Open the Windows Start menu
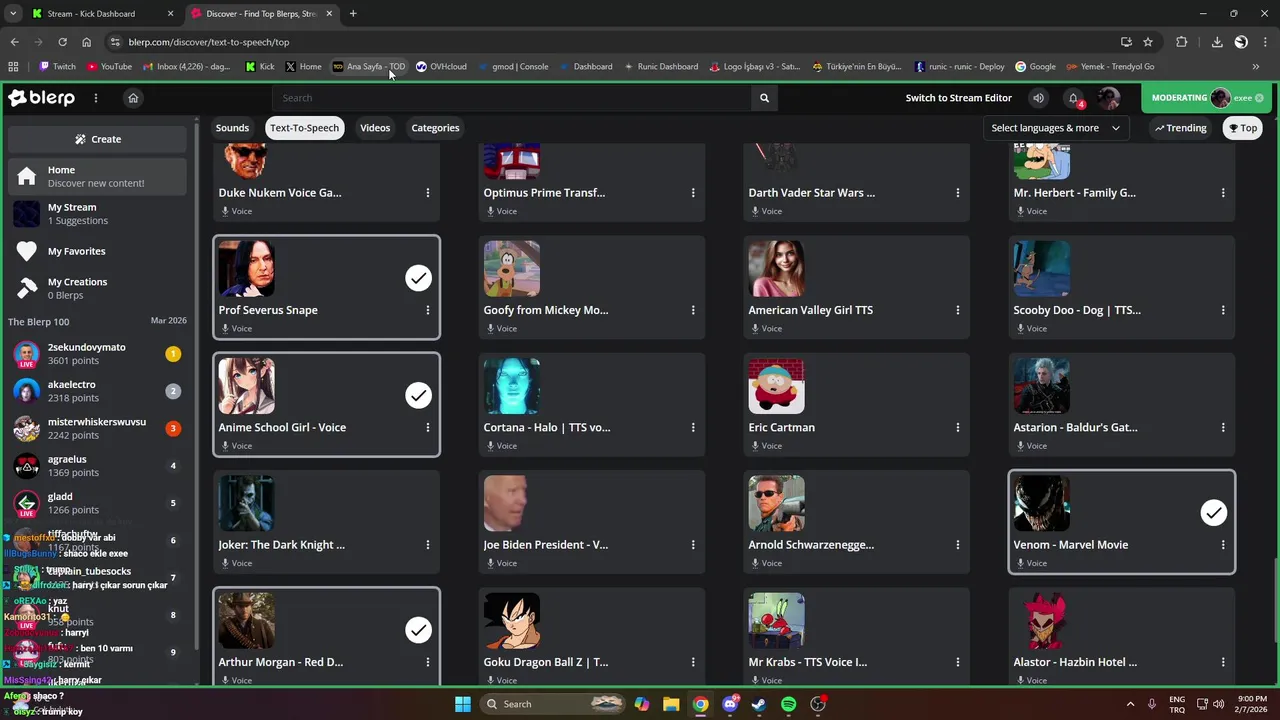 pos(463,704)
